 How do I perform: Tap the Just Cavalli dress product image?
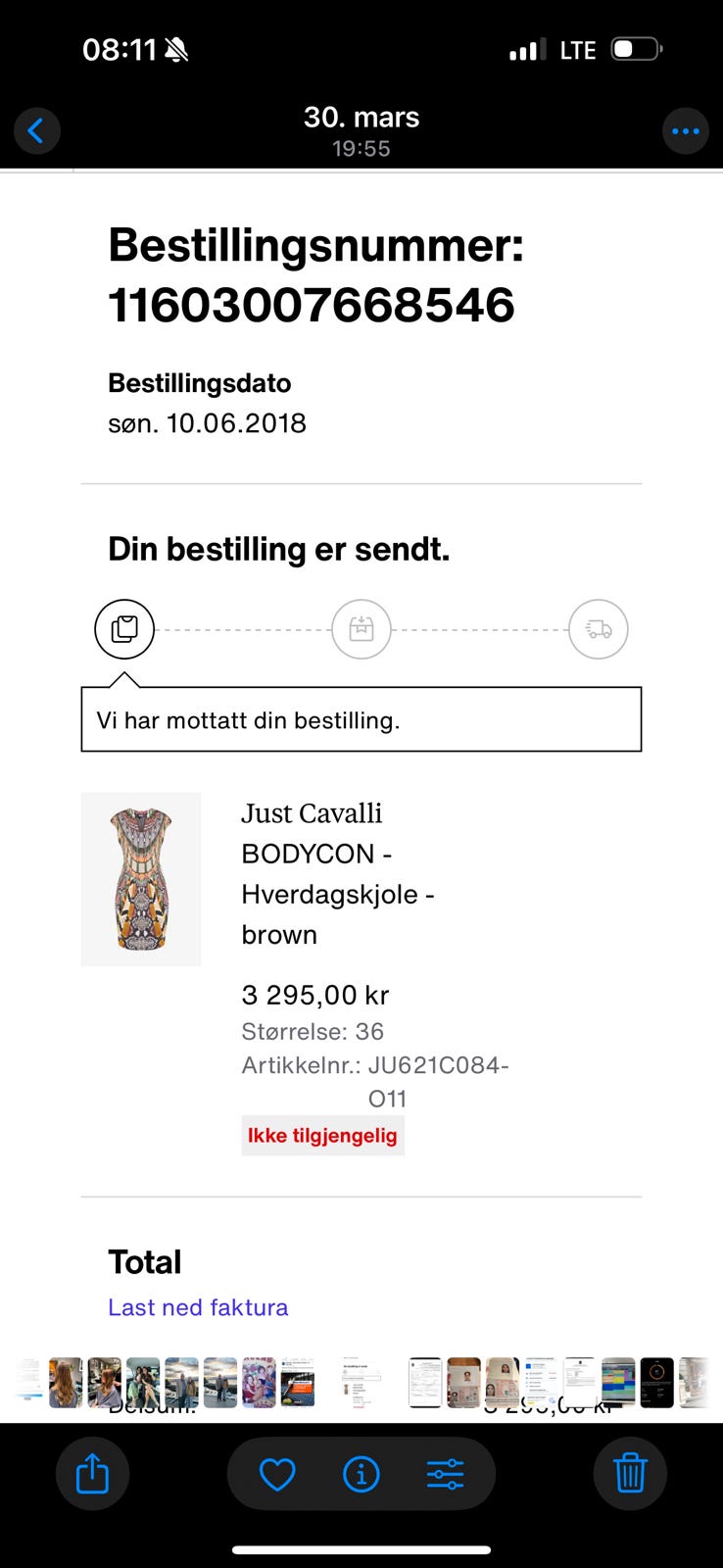coord(141,879)
